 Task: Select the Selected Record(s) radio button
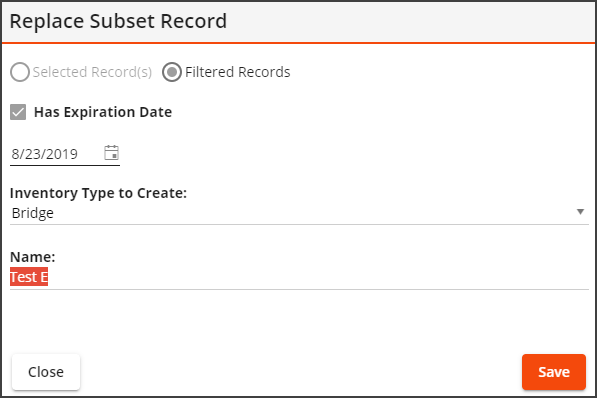click(x=20, y=72)
